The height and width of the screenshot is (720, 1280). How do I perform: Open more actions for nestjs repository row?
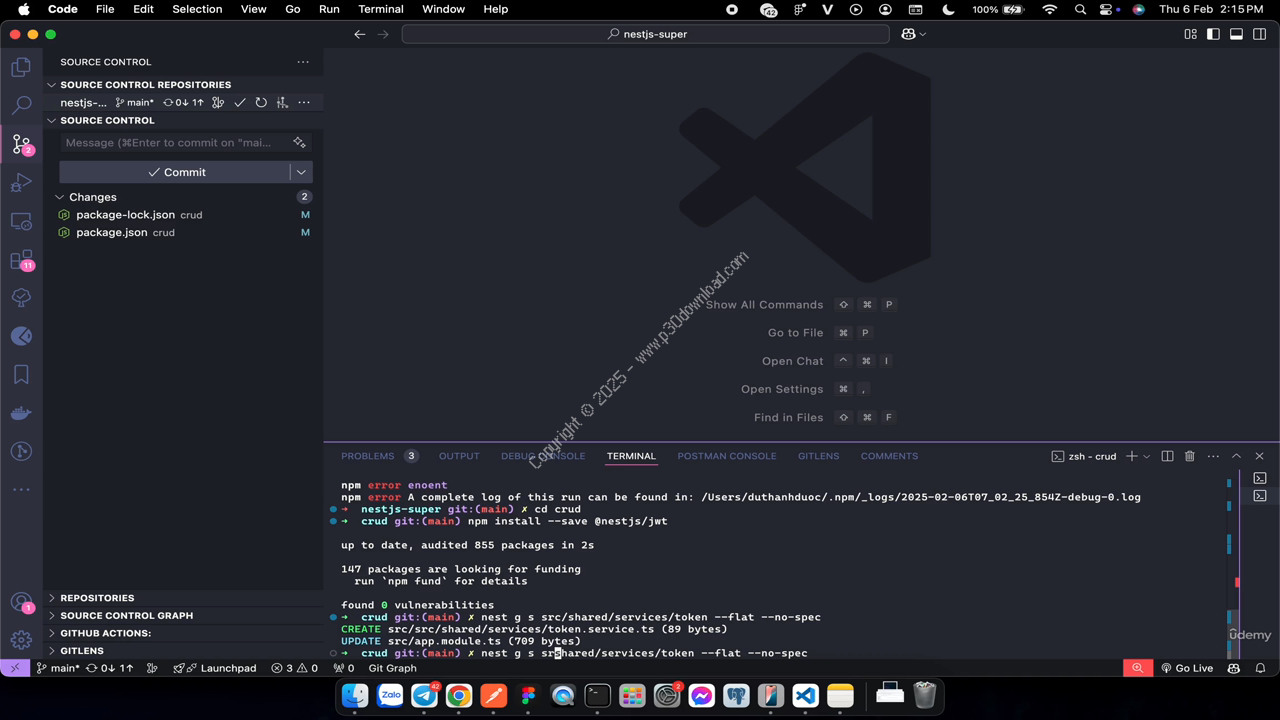304,102
